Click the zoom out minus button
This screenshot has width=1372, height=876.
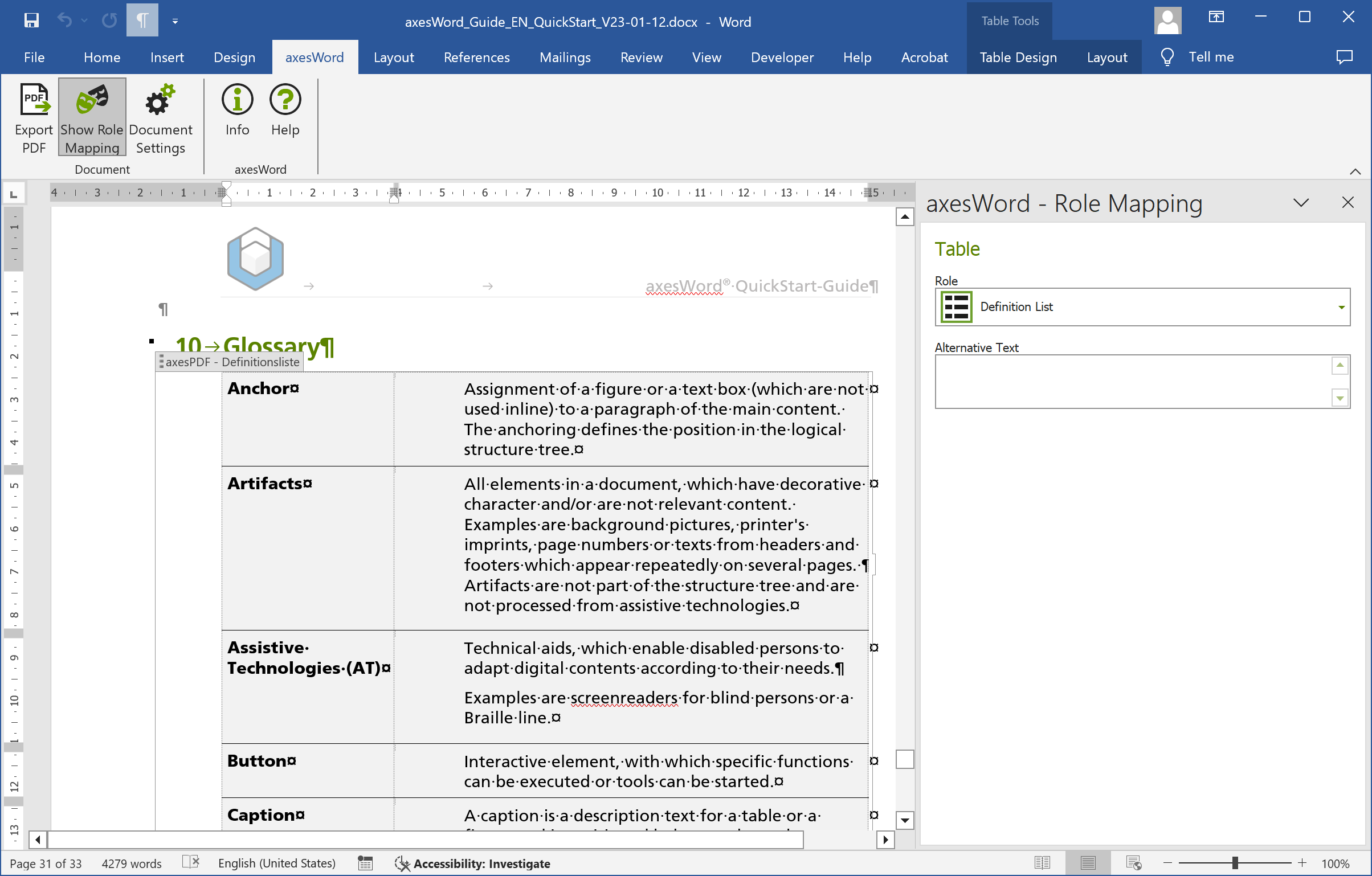[x=1167, y=863]
